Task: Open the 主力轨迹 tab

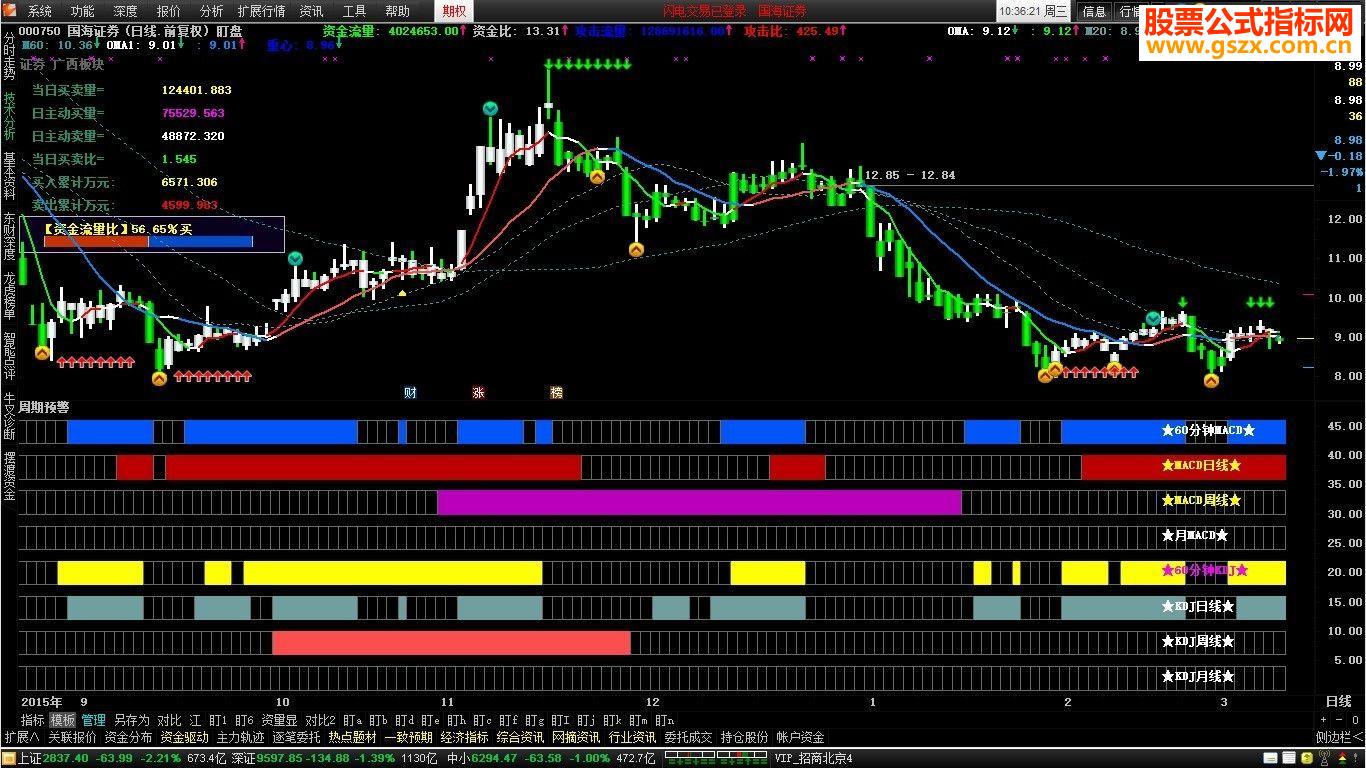Action: [x=240, y=738]
